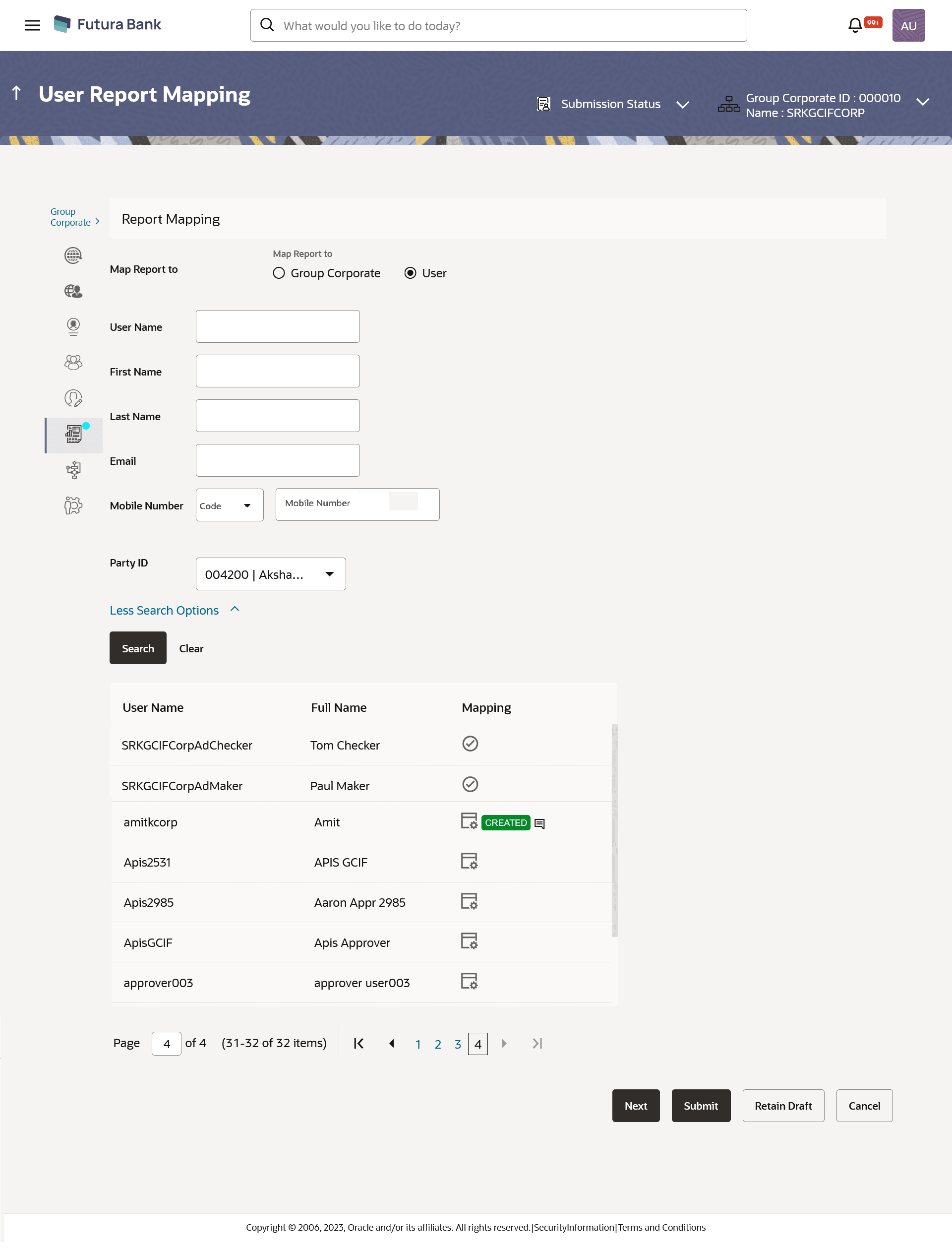Open the Report Mapping sidebar icon

tap(73, 435)
